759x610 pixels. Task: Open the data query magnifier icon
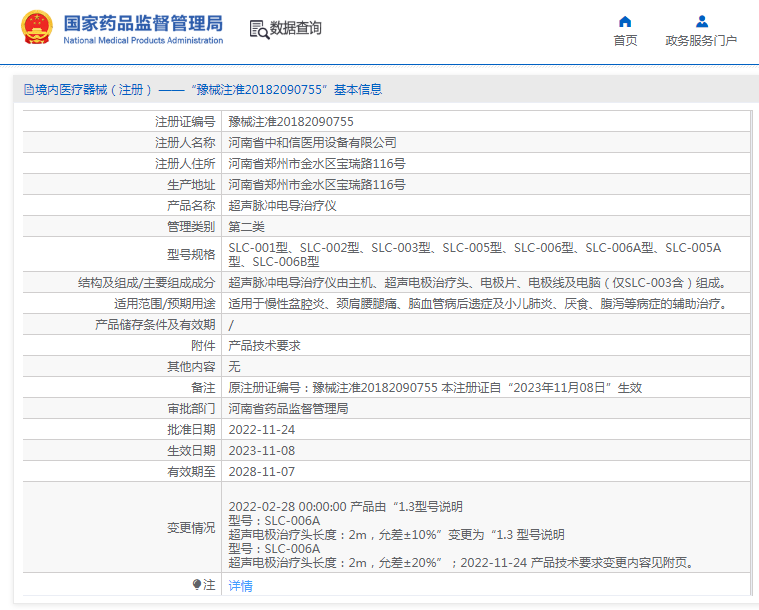pos(259,29)
